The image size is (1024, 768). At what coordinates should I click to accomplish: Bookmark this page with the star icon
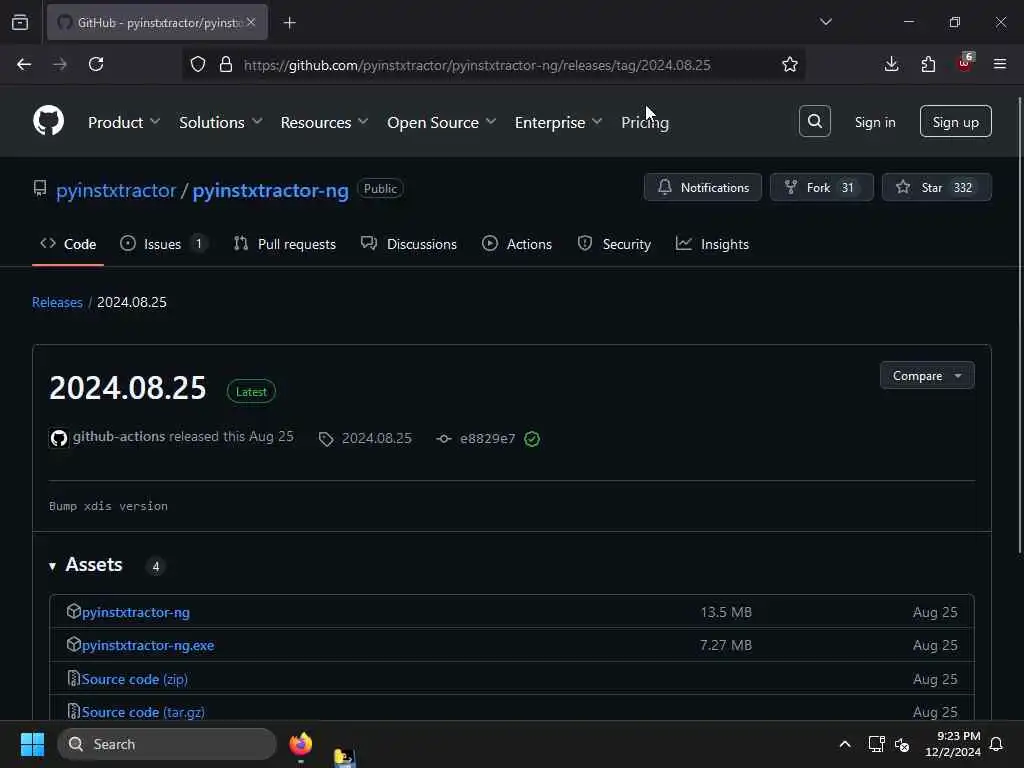pos(790,64)
